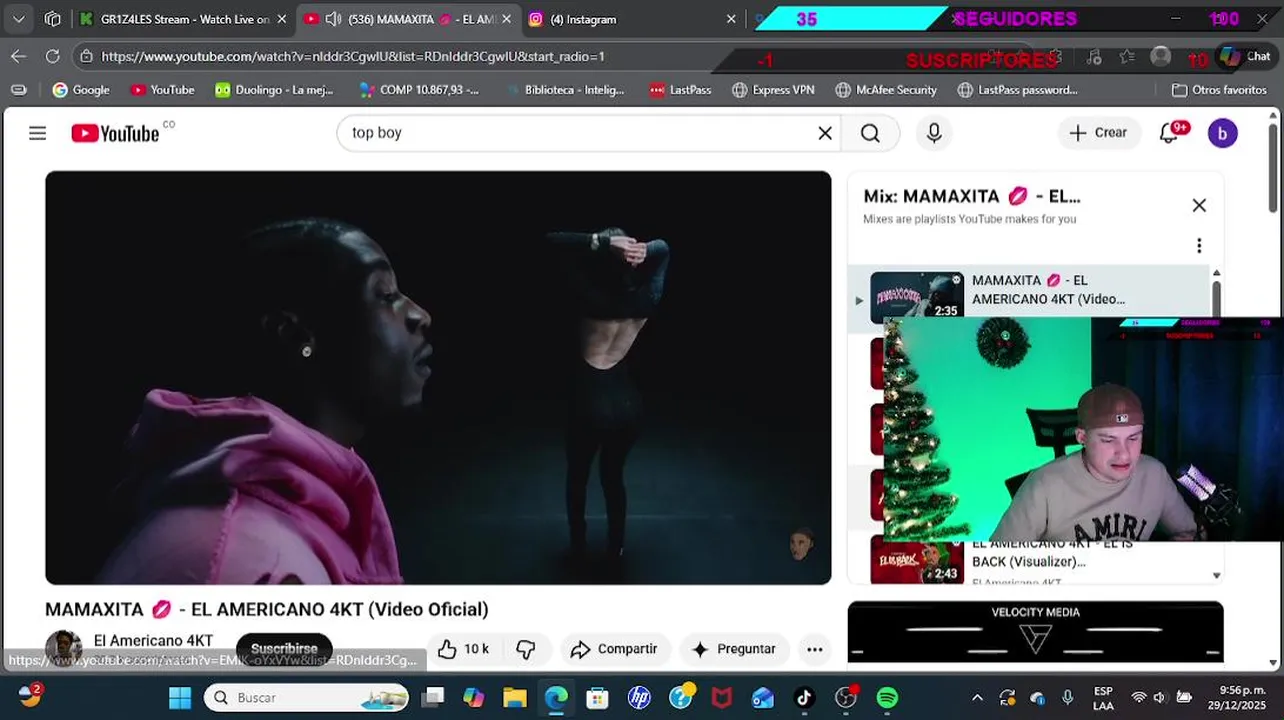Viewport: 1284px width, 720px height.
Task: Close the MAMAXITA YouTube tab
Action: tap(506, 19)
